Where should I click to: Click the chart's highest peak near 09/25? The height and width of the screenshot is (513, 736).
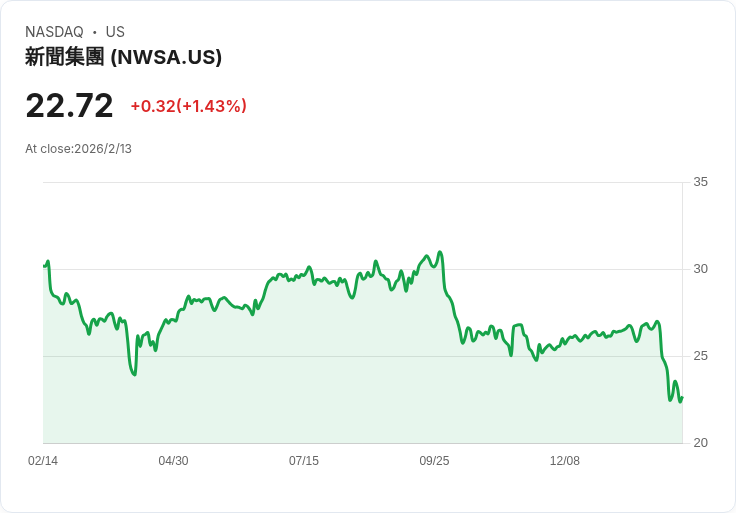(440, 252)
